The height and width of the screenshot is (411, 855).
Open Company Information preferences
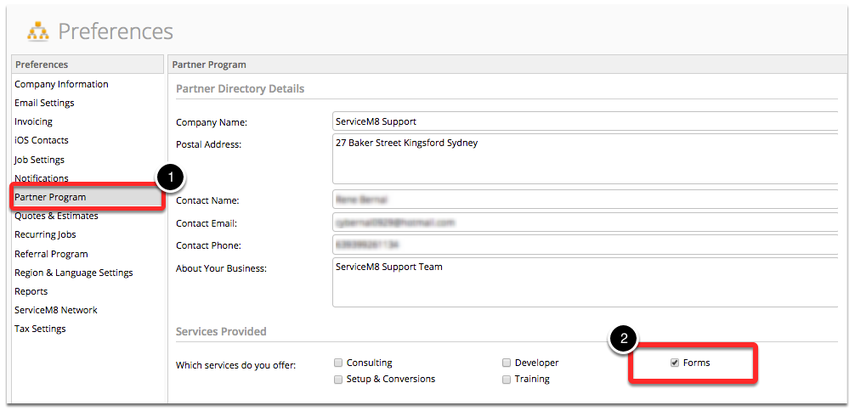tap(61, 84)
